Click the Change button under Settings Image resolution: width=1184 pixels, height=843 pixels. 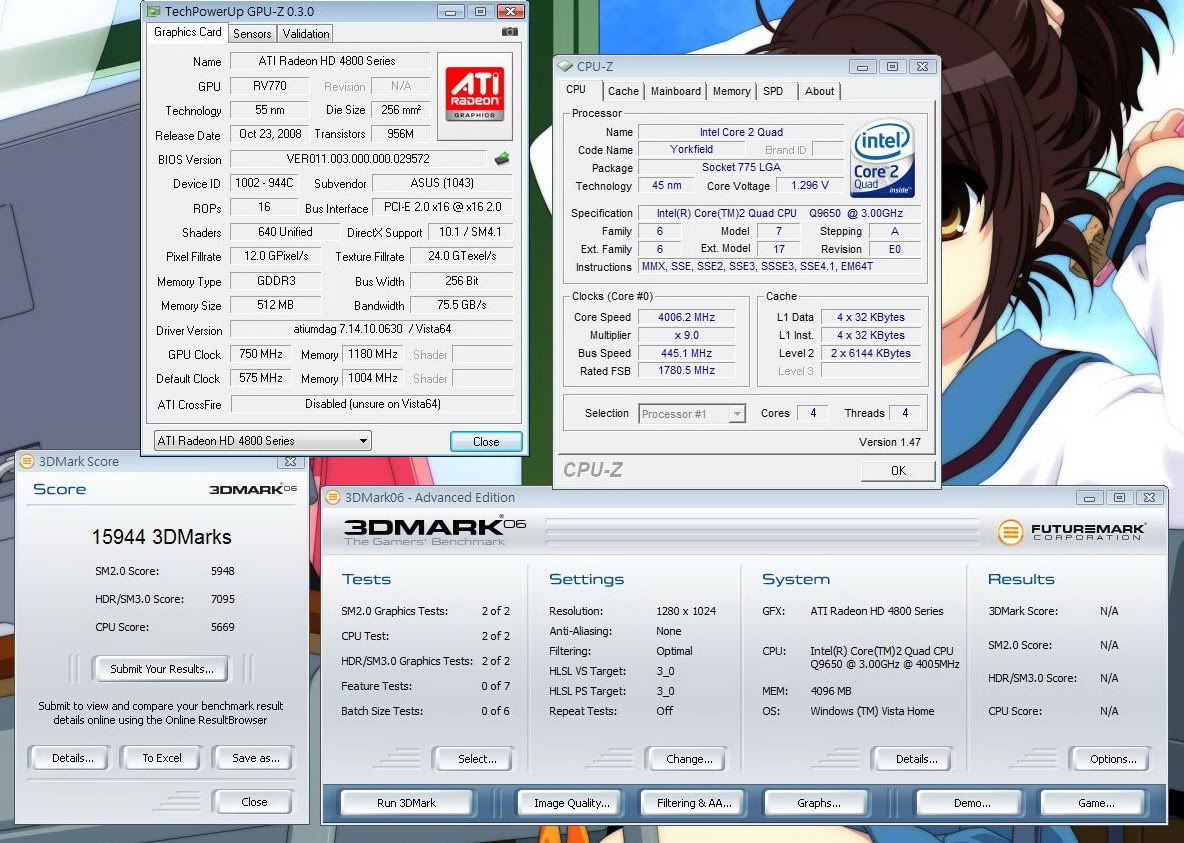(689, 759)
